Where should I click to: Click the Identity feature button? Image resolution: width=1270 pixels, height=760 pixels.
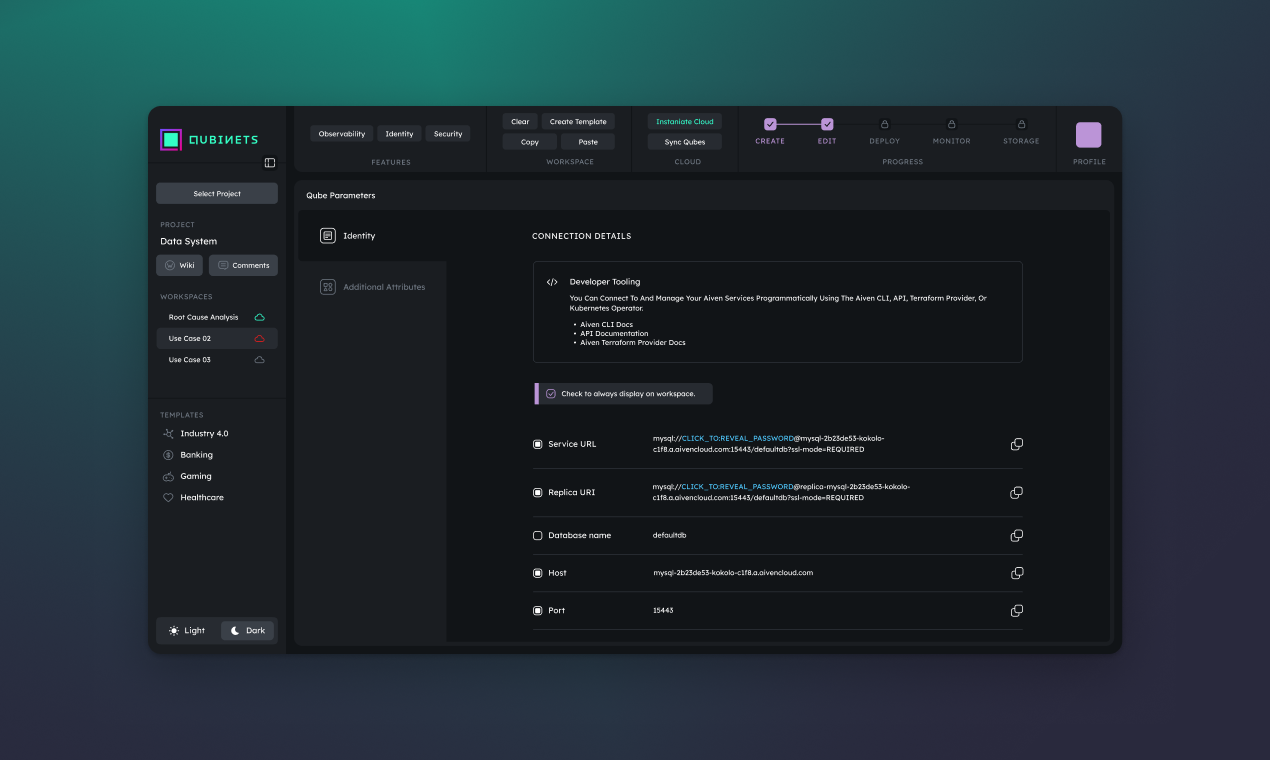pos(399,134)
